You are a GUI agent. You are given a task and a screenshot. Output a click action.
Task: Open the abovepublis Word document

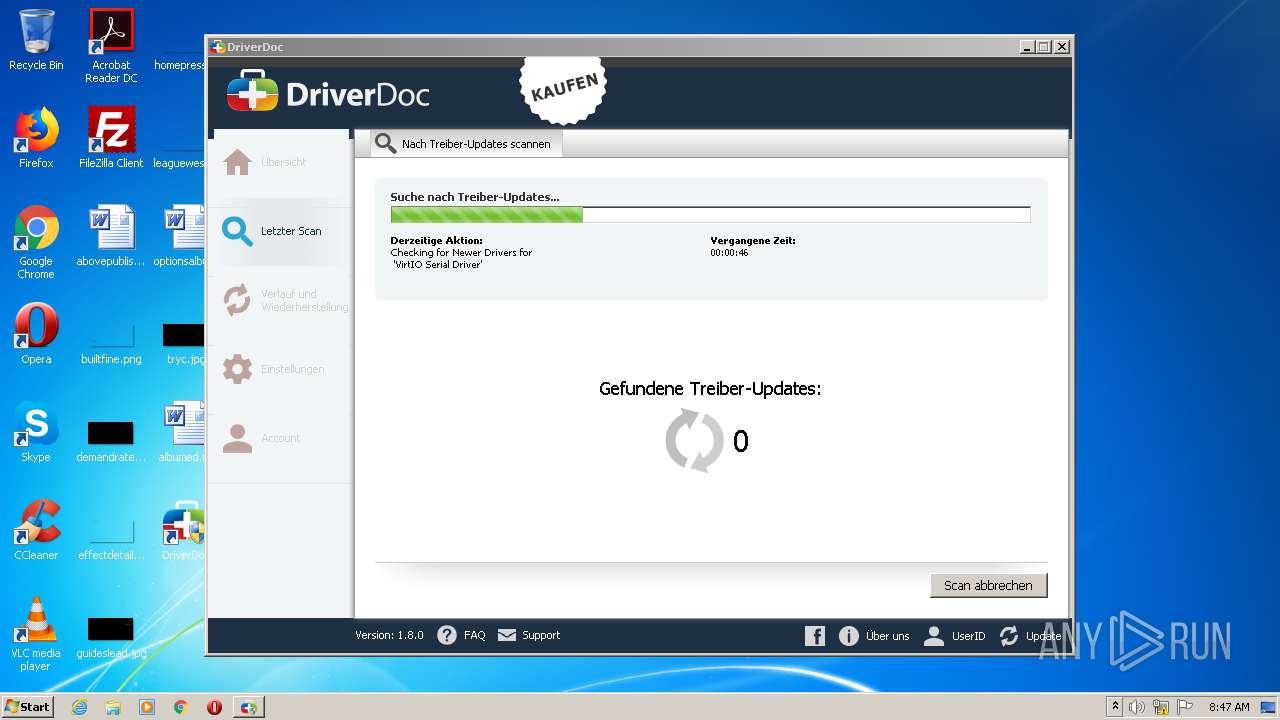(x=111, y=236)
